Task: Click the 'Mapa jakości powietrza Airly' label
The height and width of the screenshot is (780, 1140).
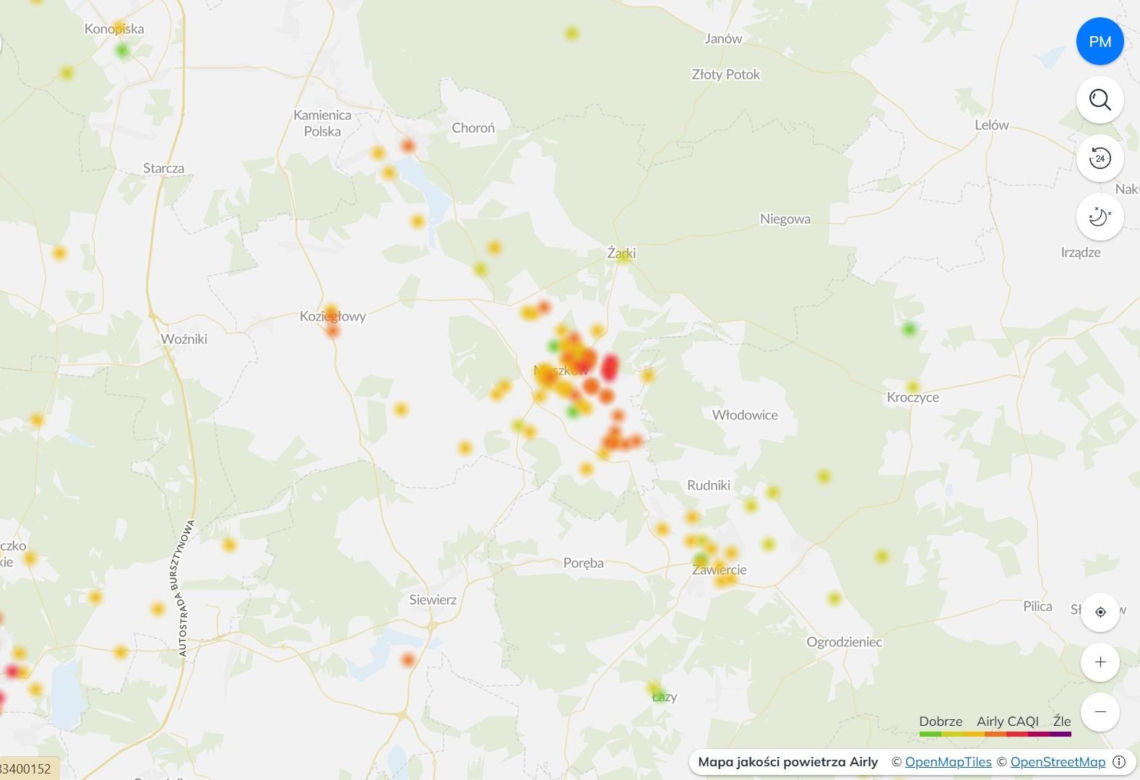Action: 787,762
